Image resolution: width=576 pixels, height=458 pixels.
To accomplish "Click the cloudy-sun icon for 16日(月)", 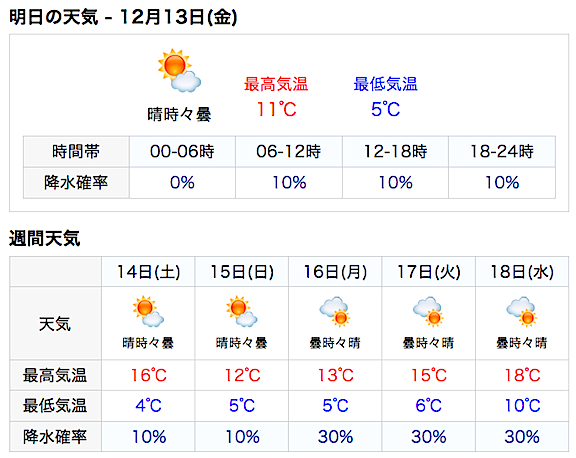I will (x=335, y=311).
